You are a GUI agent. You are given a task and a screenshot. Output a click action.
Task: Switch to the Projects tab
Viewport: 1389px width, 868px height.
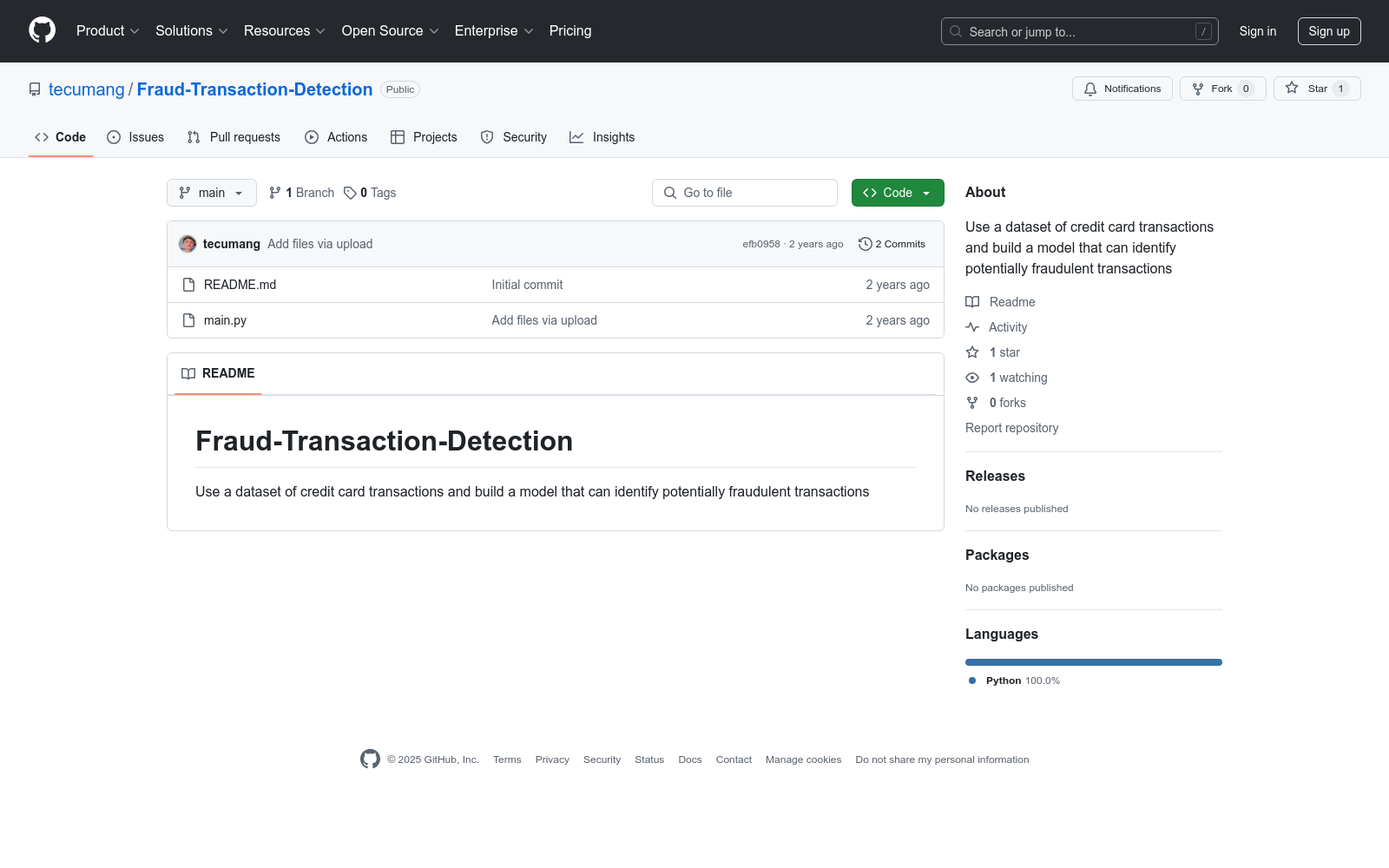424,137
